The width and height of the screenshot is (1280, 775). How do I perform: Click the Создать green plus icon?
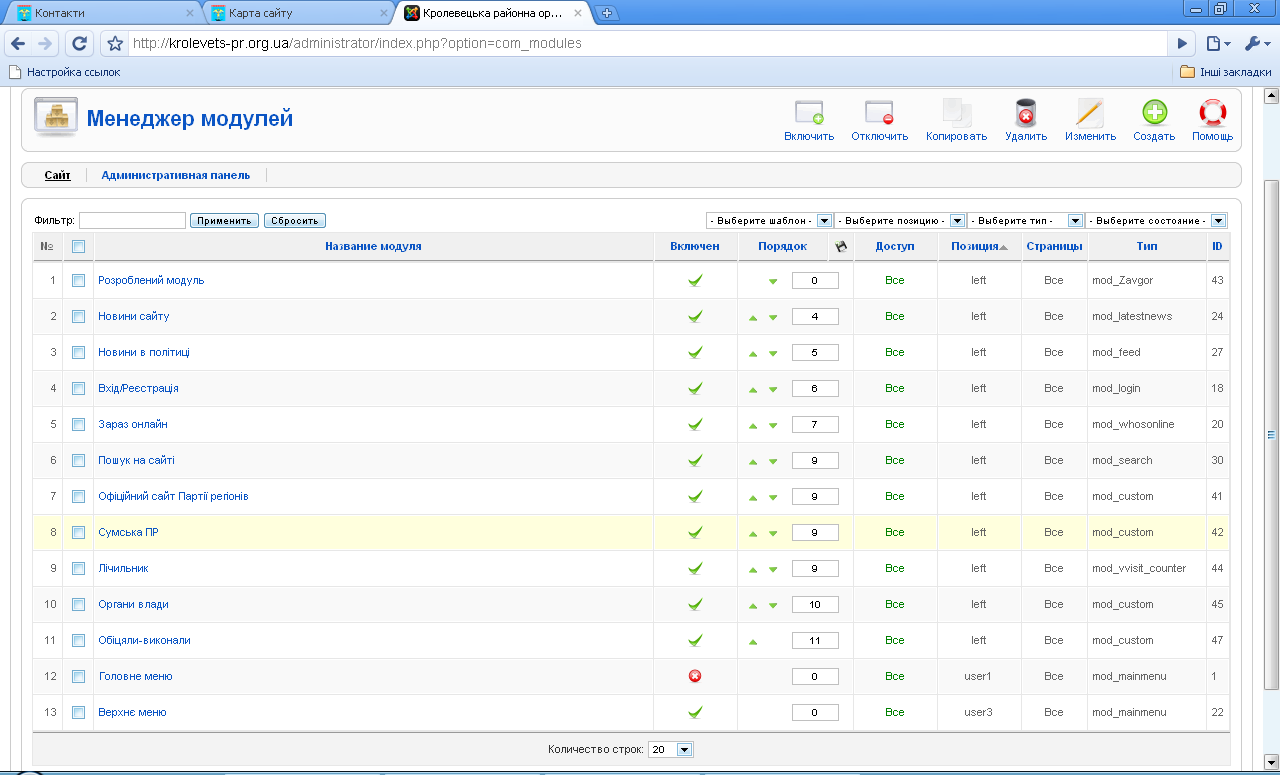coord(1154,113)
